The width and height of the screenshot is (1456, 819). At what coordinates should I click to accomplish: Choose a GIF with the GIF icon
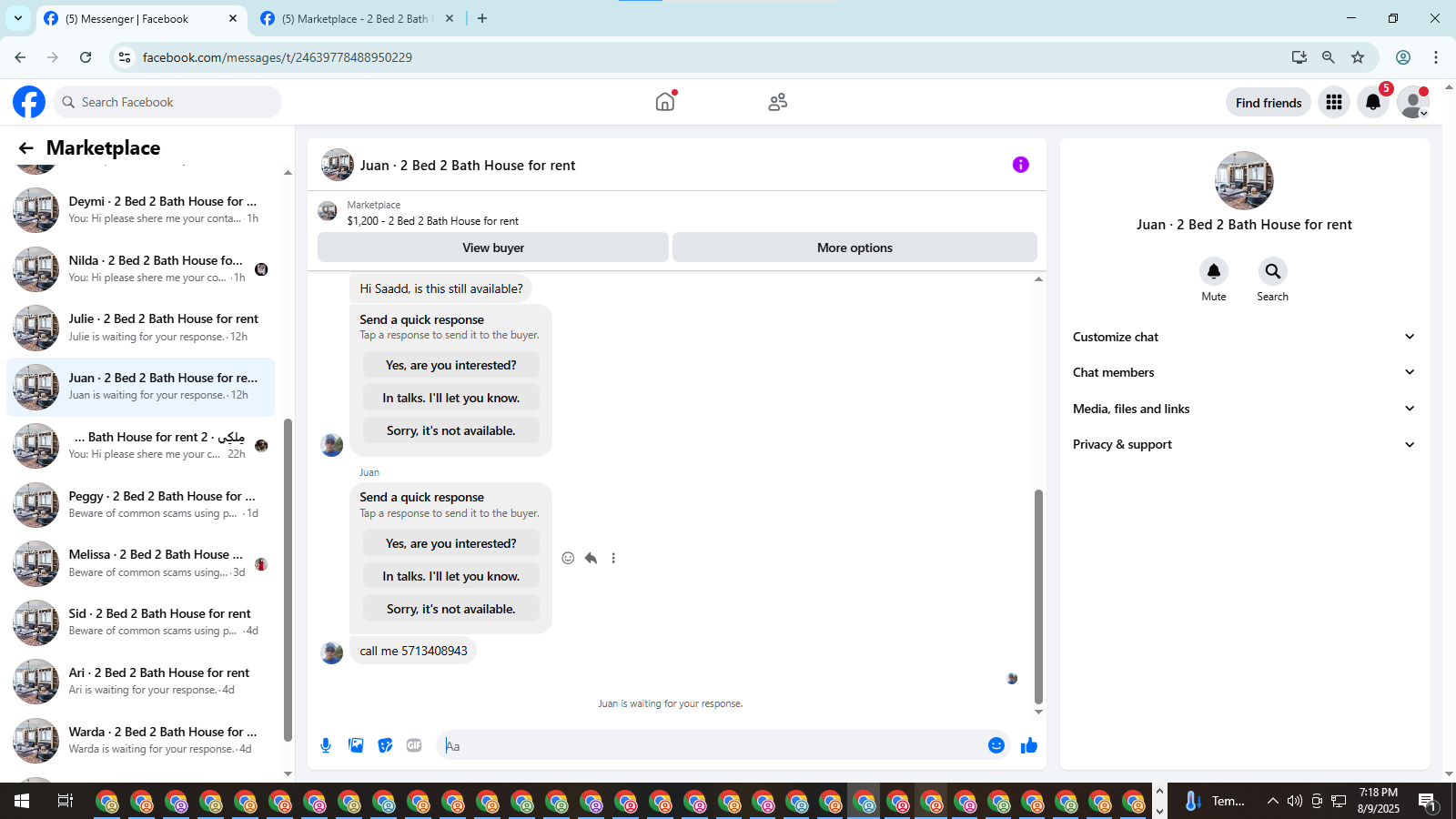click(x=414, y=746)
